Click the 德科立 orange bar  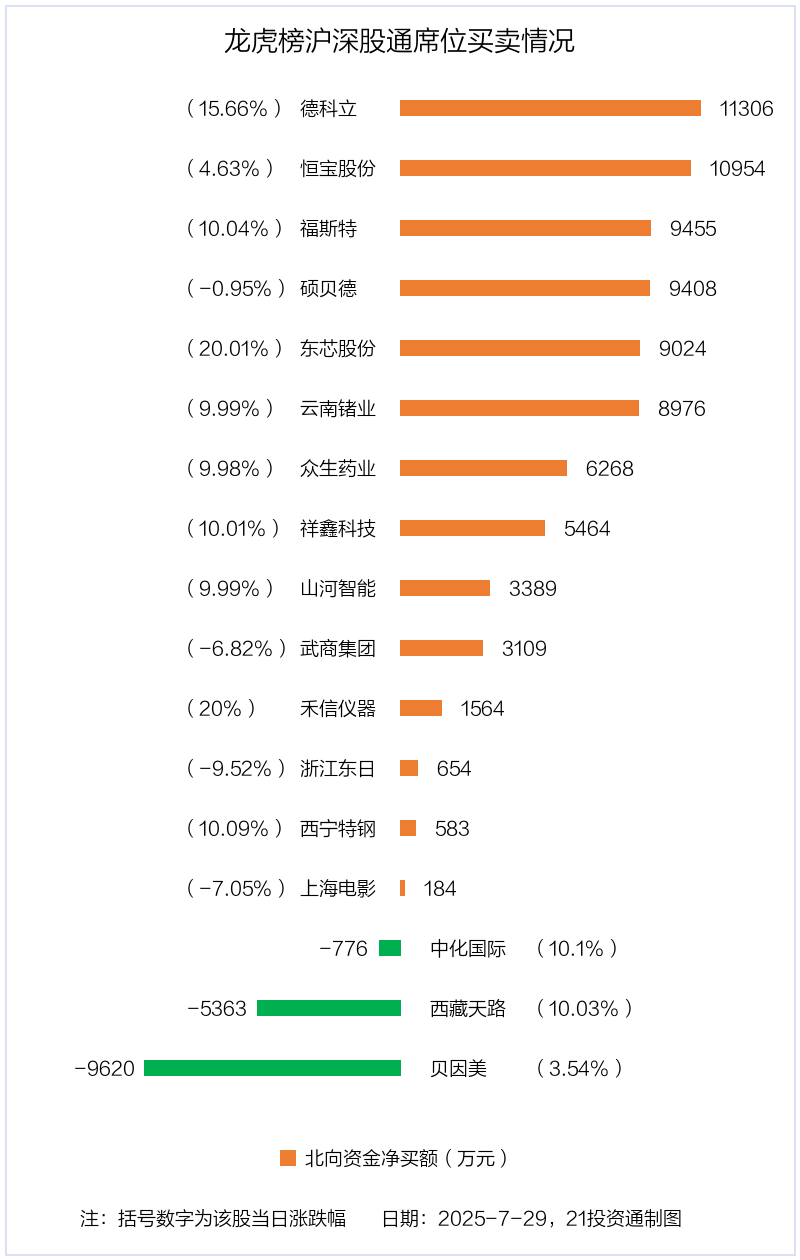[550, 108]
